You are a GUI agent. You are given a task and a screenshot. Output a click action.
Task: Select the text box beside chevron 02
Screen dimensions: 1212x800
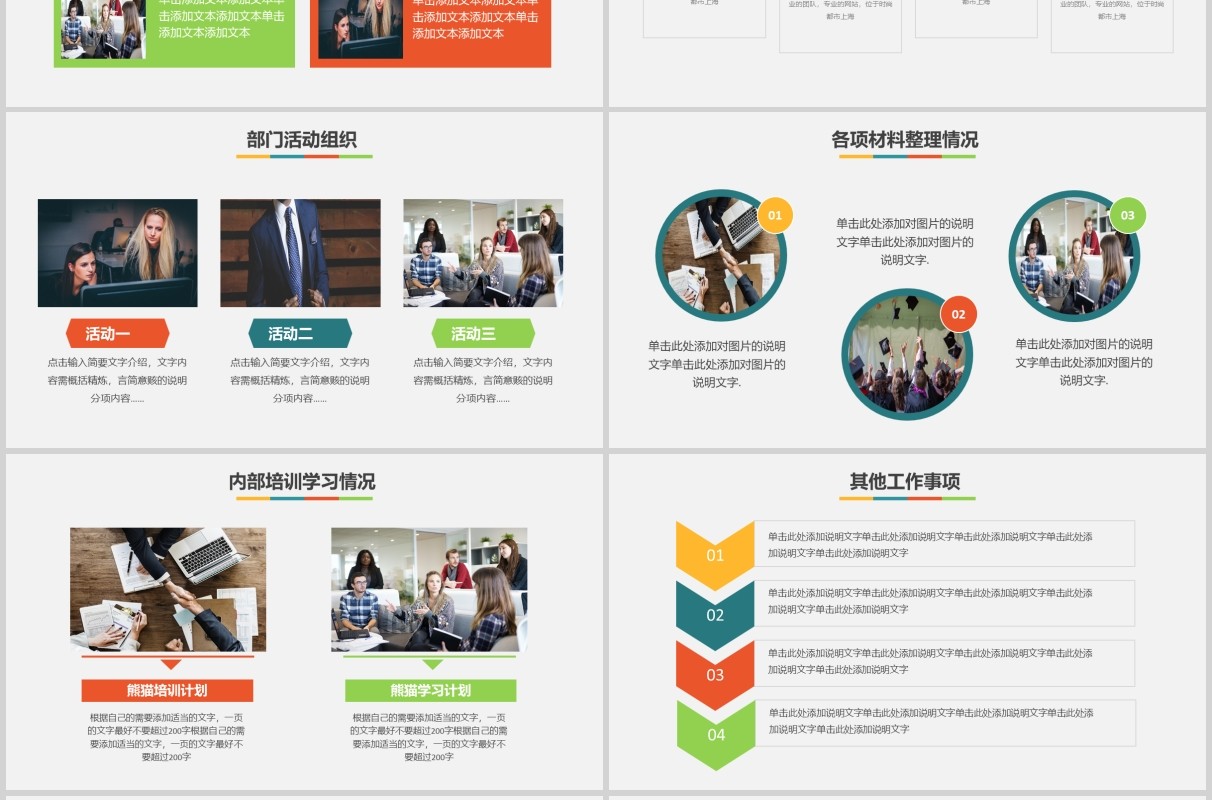(x=944, y=603)
